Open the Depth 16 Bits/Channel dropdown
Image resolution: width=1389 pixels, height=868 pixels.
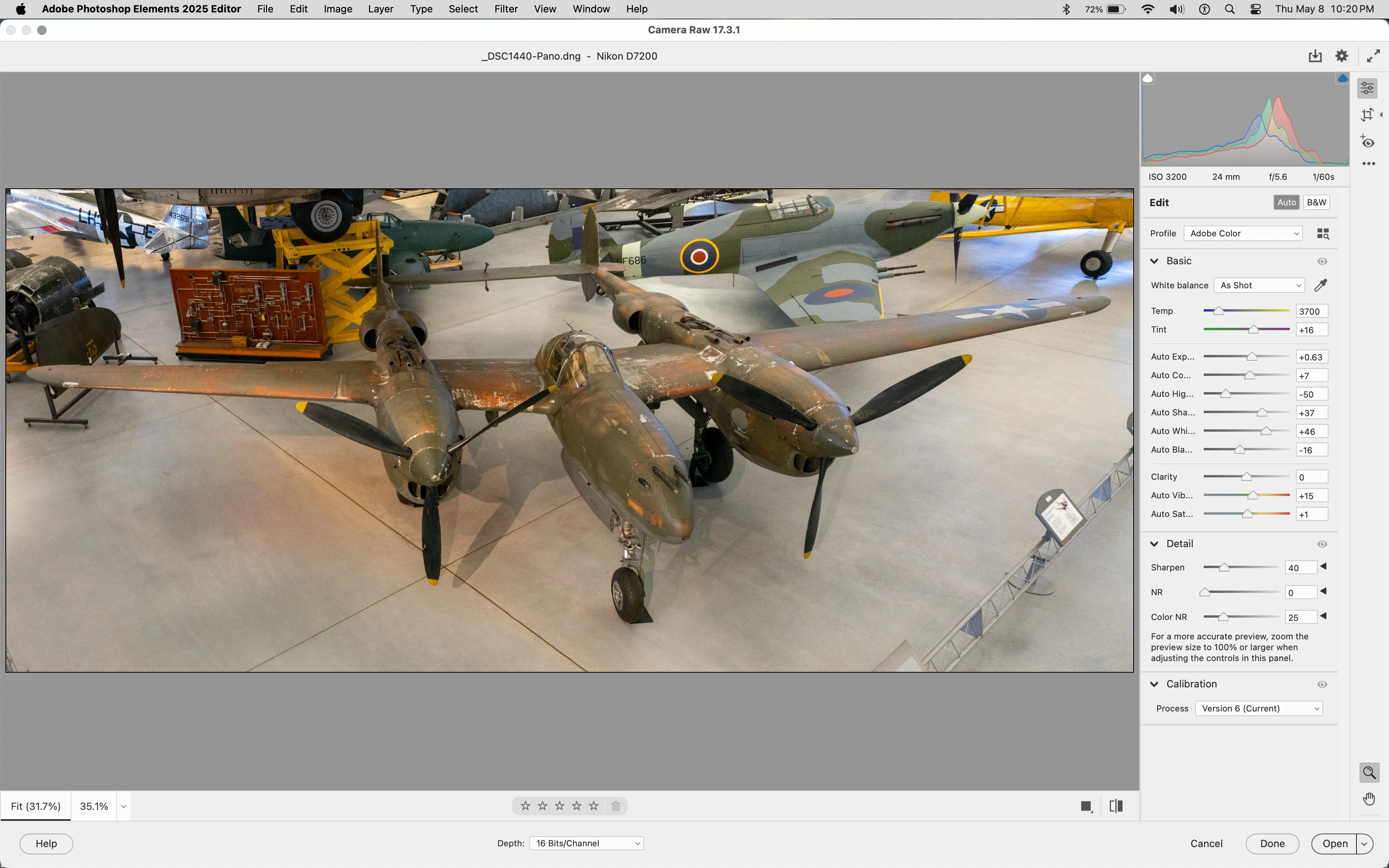coord(586,843)
